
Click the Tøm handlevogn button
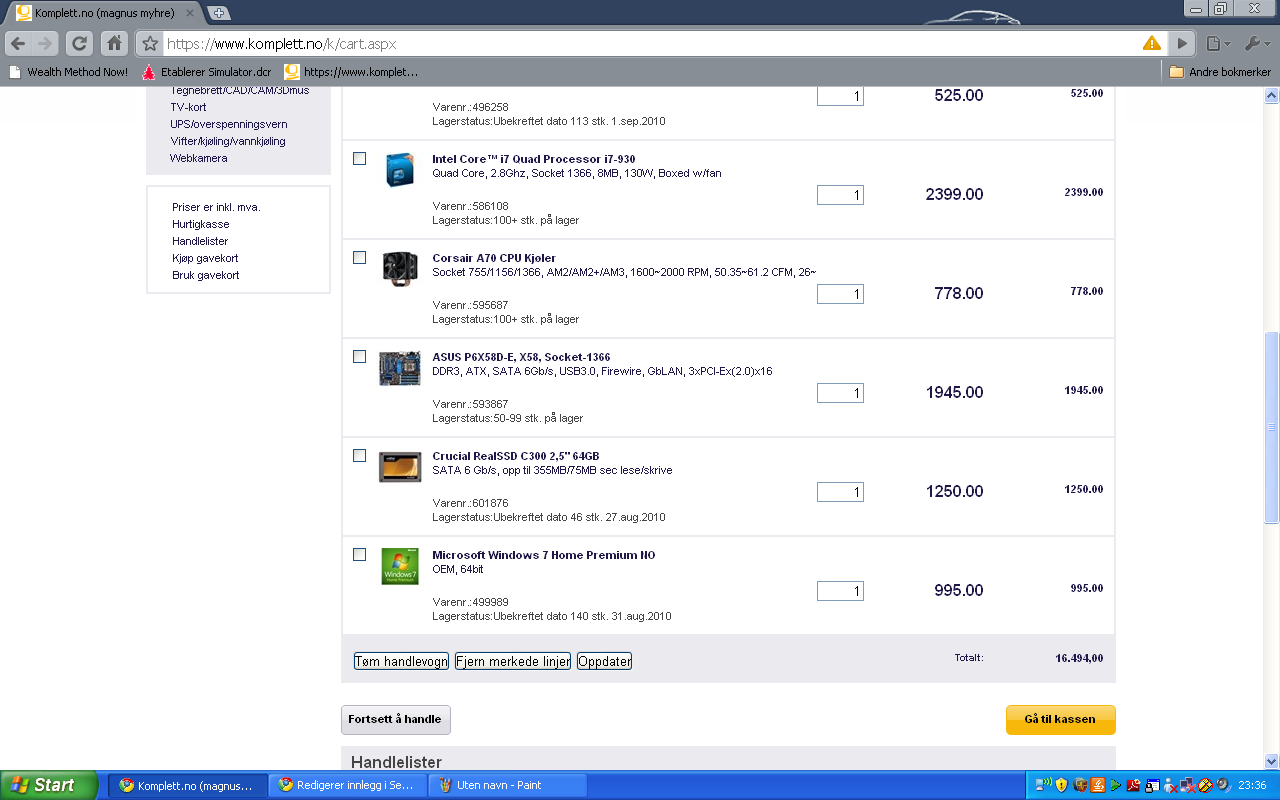point(401,661)
